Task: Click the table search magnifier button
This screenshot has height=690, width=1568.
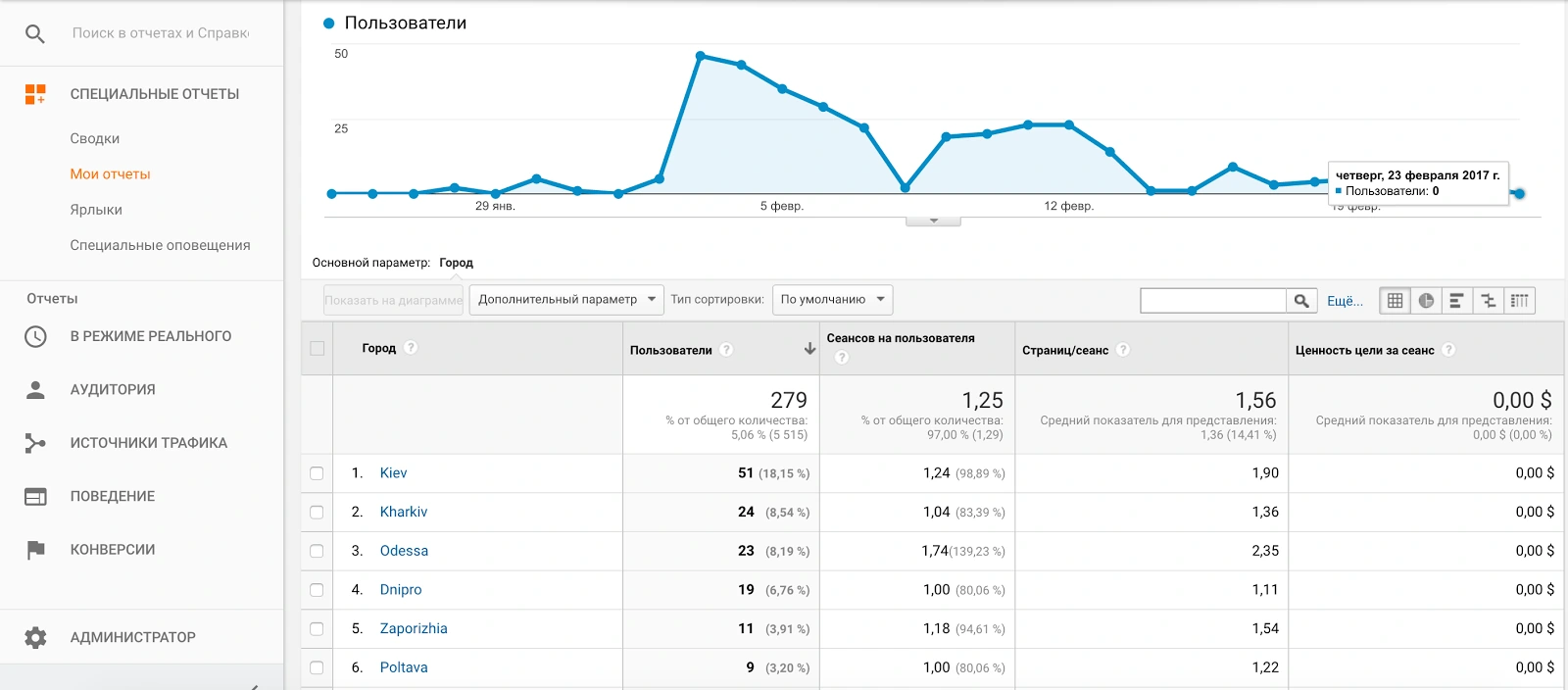Action: [x=1300, y=301]
